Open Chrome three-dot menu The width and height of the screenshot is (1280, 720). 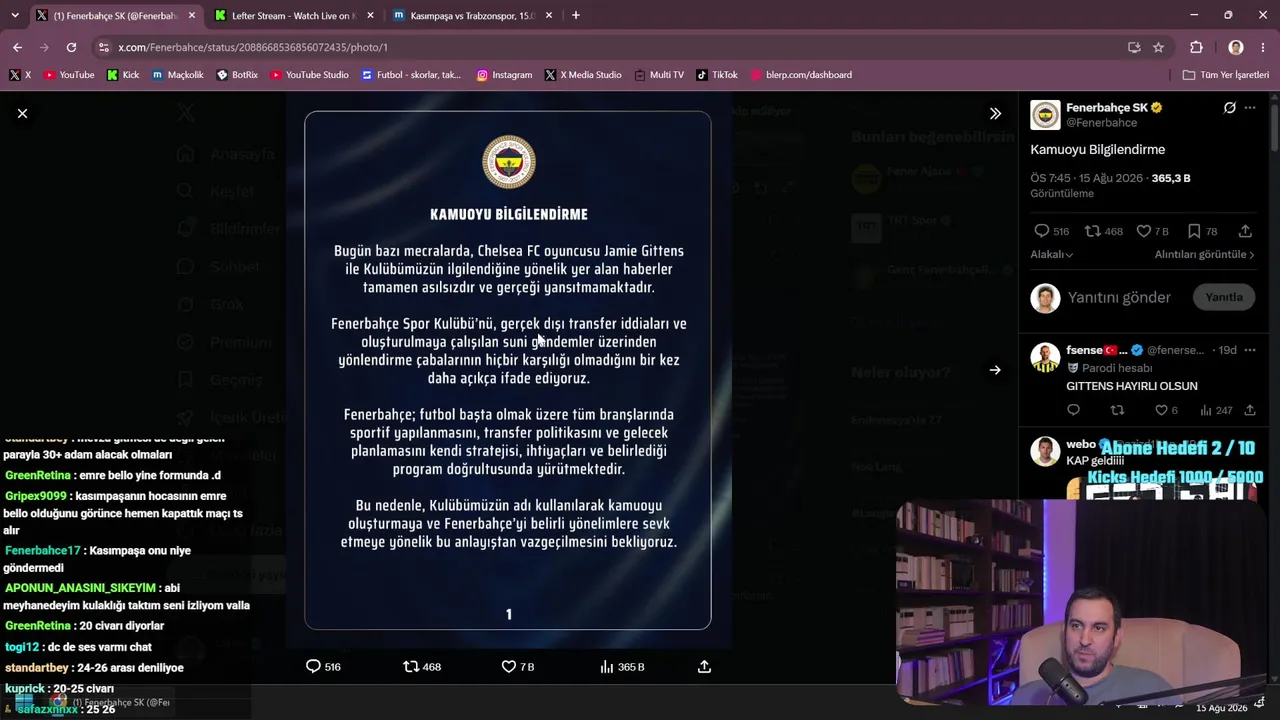point(1262,47)
